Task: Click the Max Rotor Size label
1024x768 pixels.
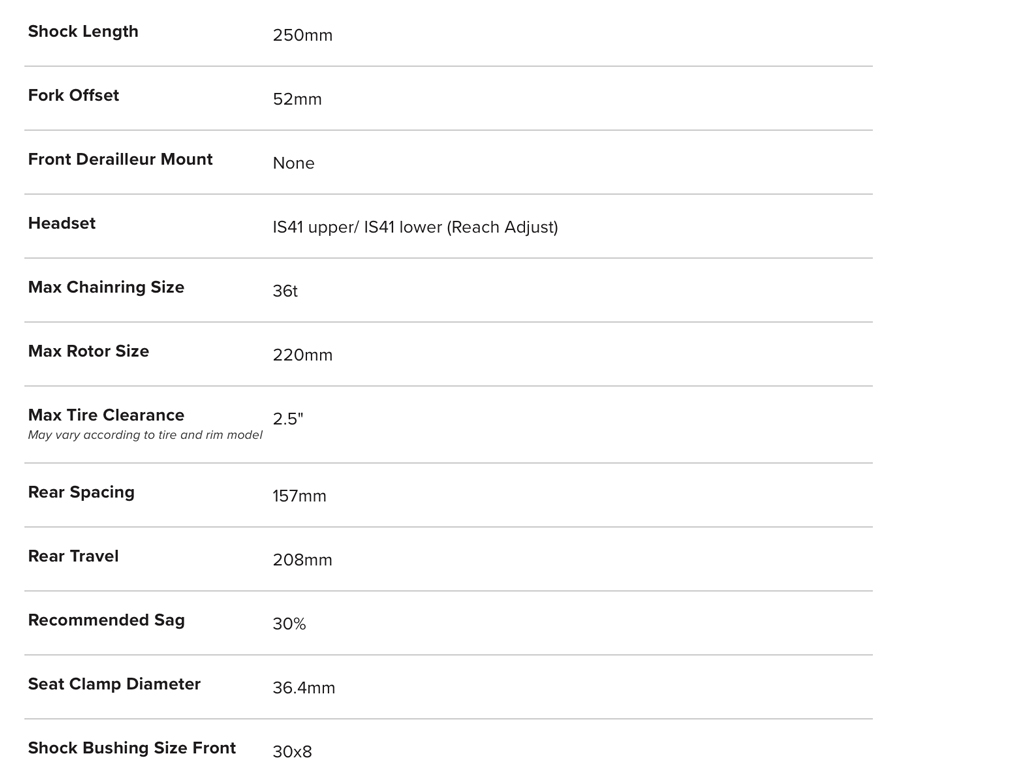Action: tap(88, 352)
